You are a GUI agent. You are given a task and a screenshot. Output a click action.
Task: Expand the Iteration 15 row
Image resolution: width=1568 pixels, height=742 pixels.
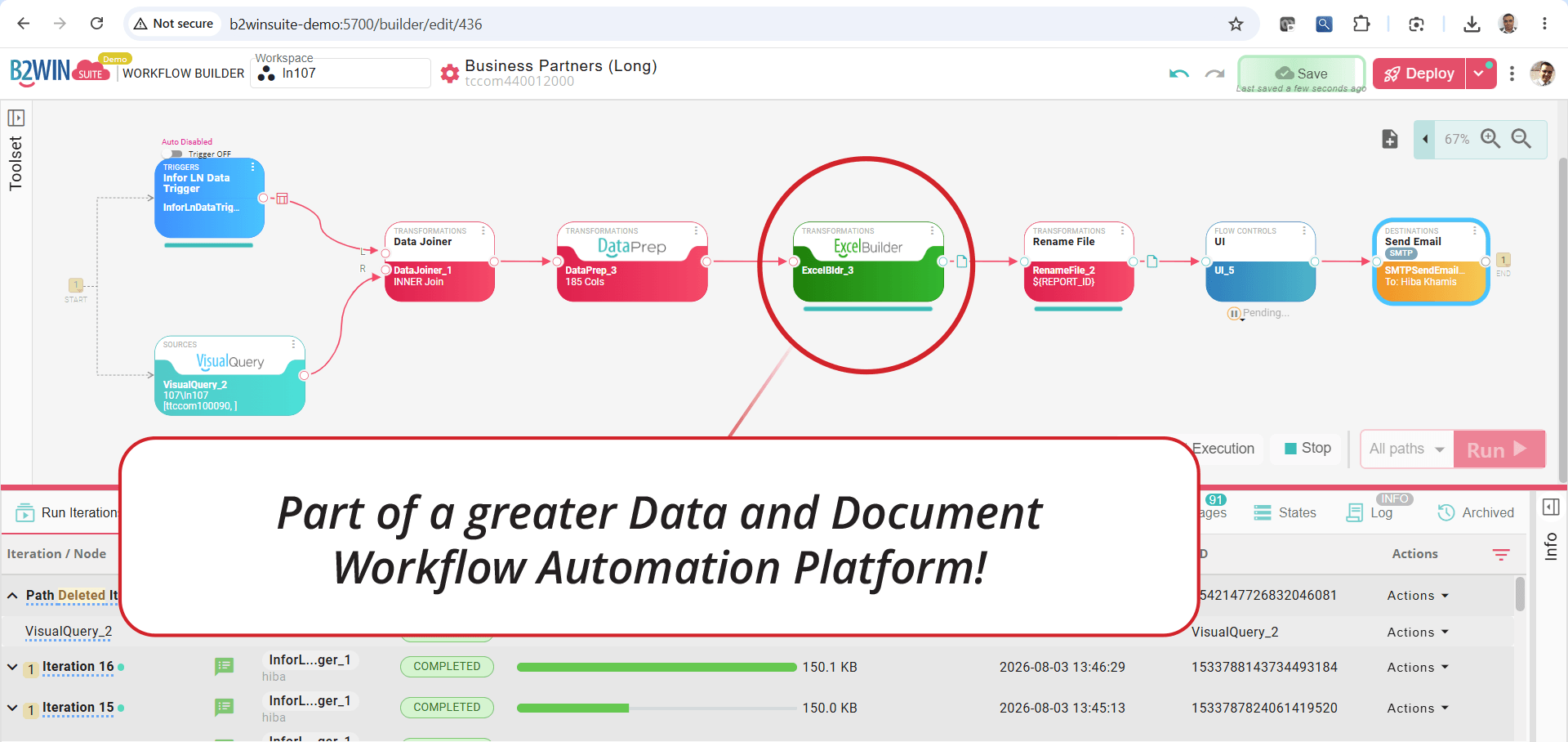click(12, 708)
